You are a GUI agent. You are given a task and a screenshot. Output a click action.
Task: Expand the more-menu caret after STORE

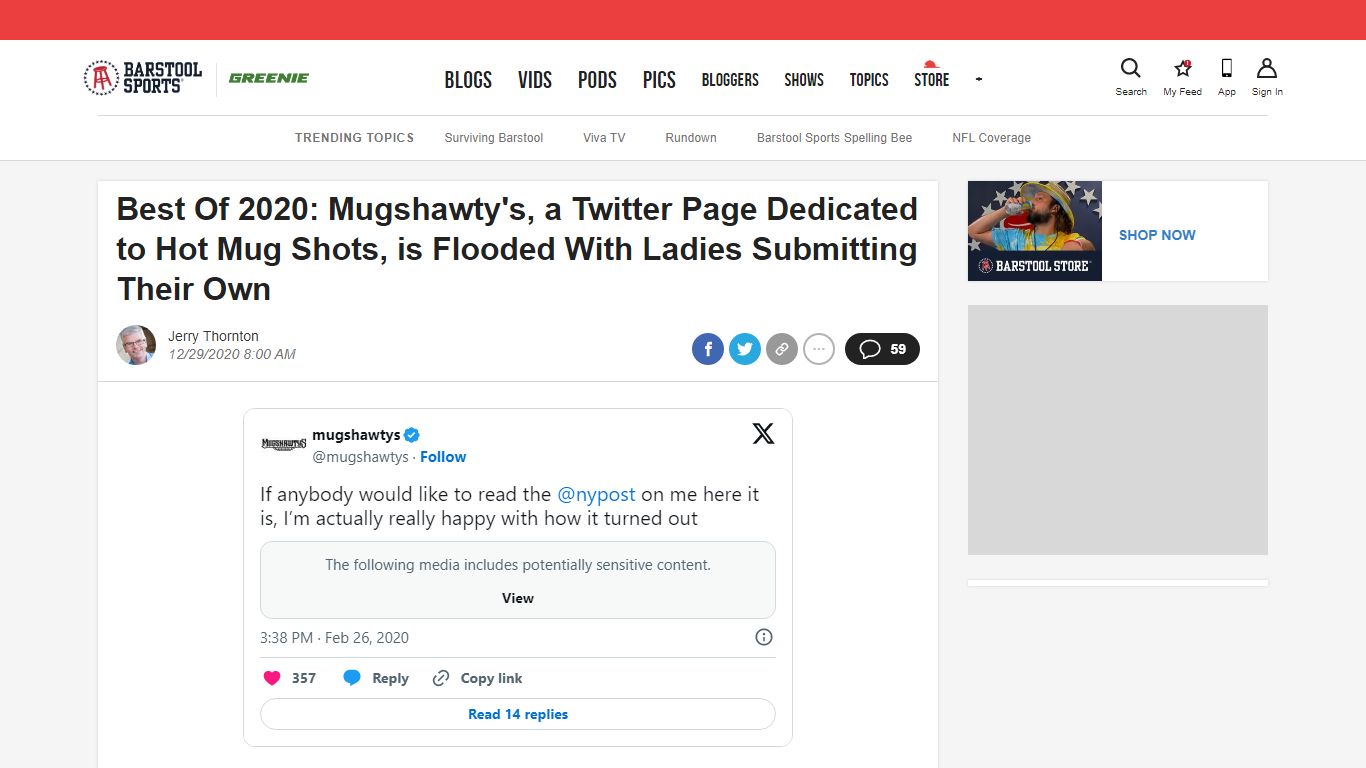click(x=979, y=79)
